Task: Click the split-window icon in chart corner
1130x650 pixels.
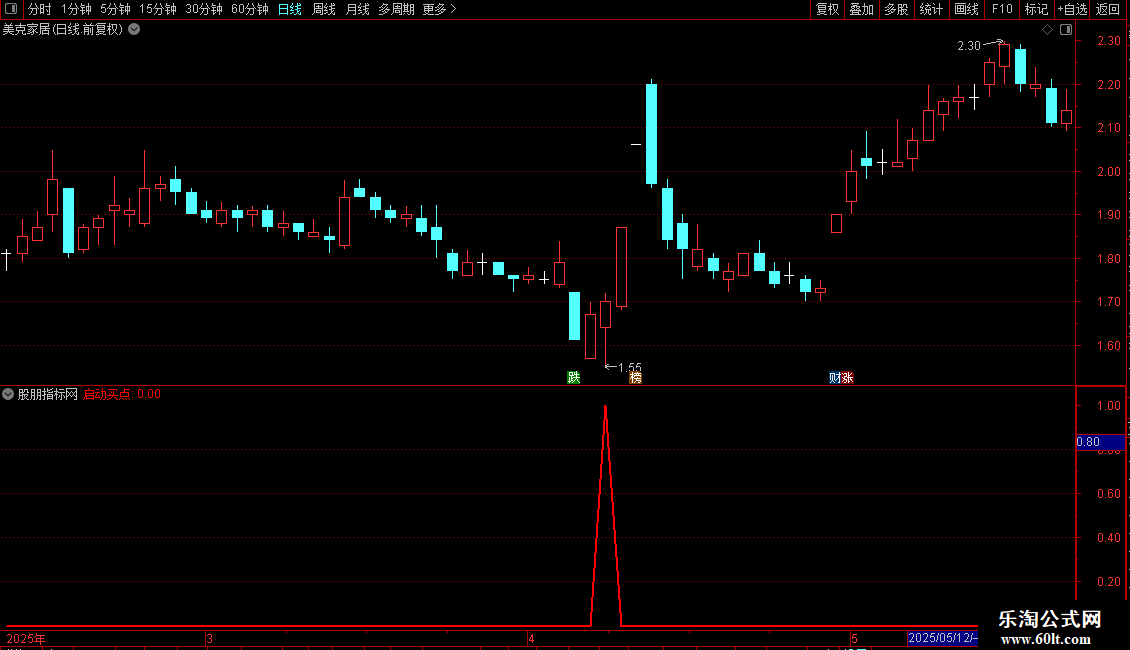Action: (1066, 30)
